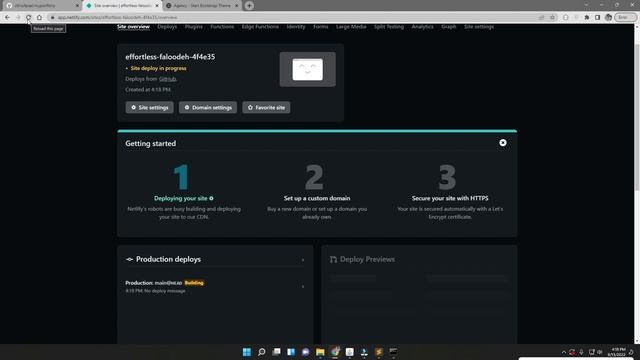Open the terminal from taskbar
This screenshot has width=640, height=360.
393,352
